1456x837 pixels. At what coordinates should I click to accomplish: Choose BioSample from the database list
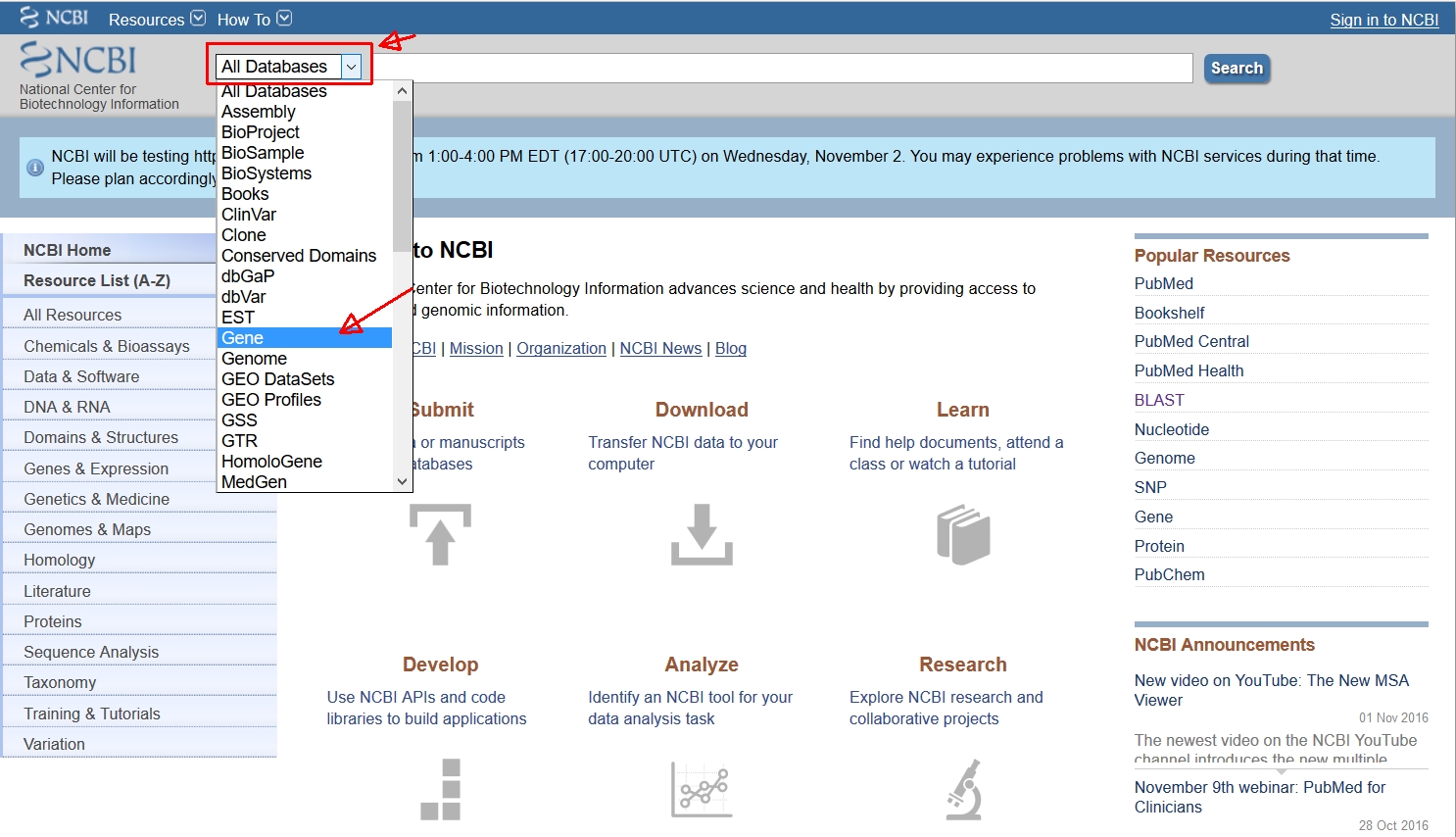tap(304, 153)
